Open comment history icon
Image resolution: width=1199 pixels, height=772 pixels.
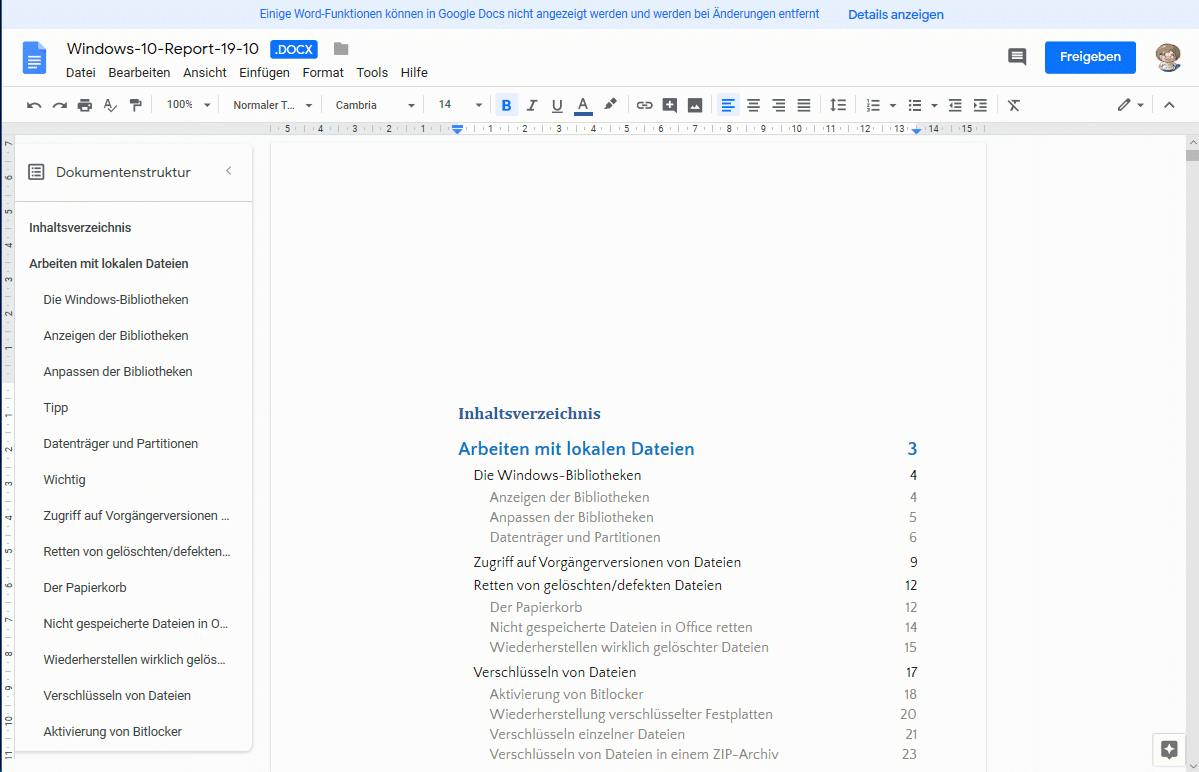(1016, 57)
